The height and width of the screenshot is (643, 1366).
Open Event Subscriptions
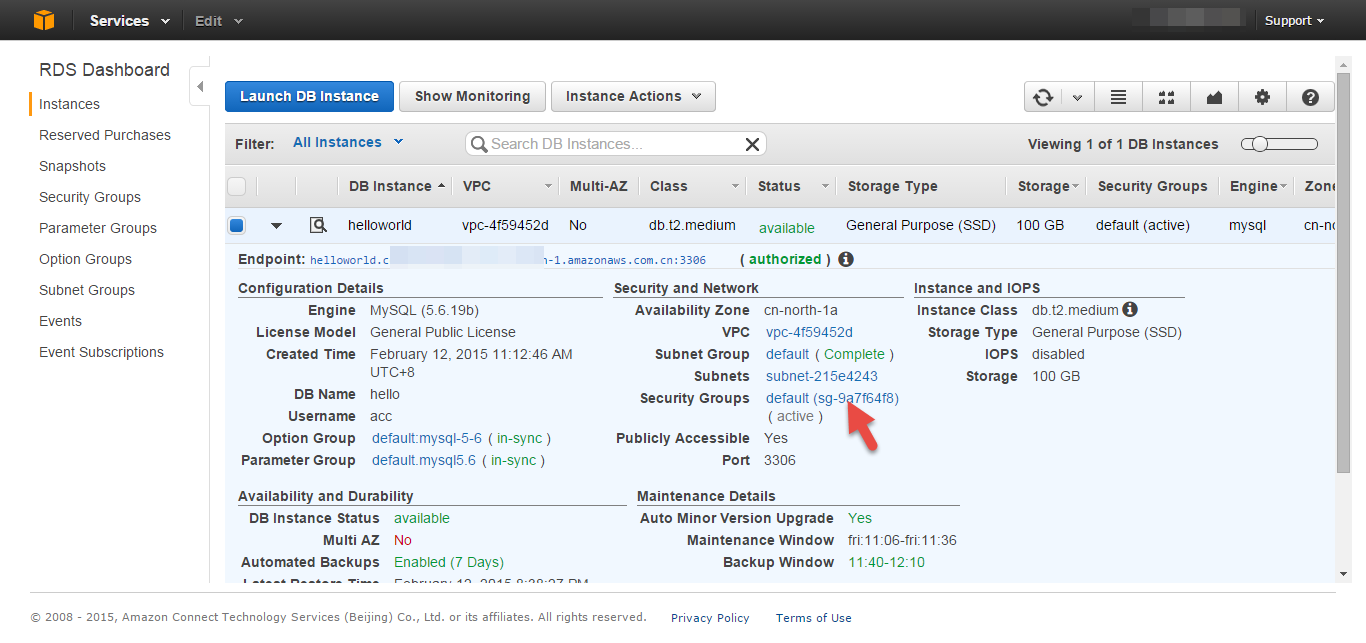tap(101, 352)
